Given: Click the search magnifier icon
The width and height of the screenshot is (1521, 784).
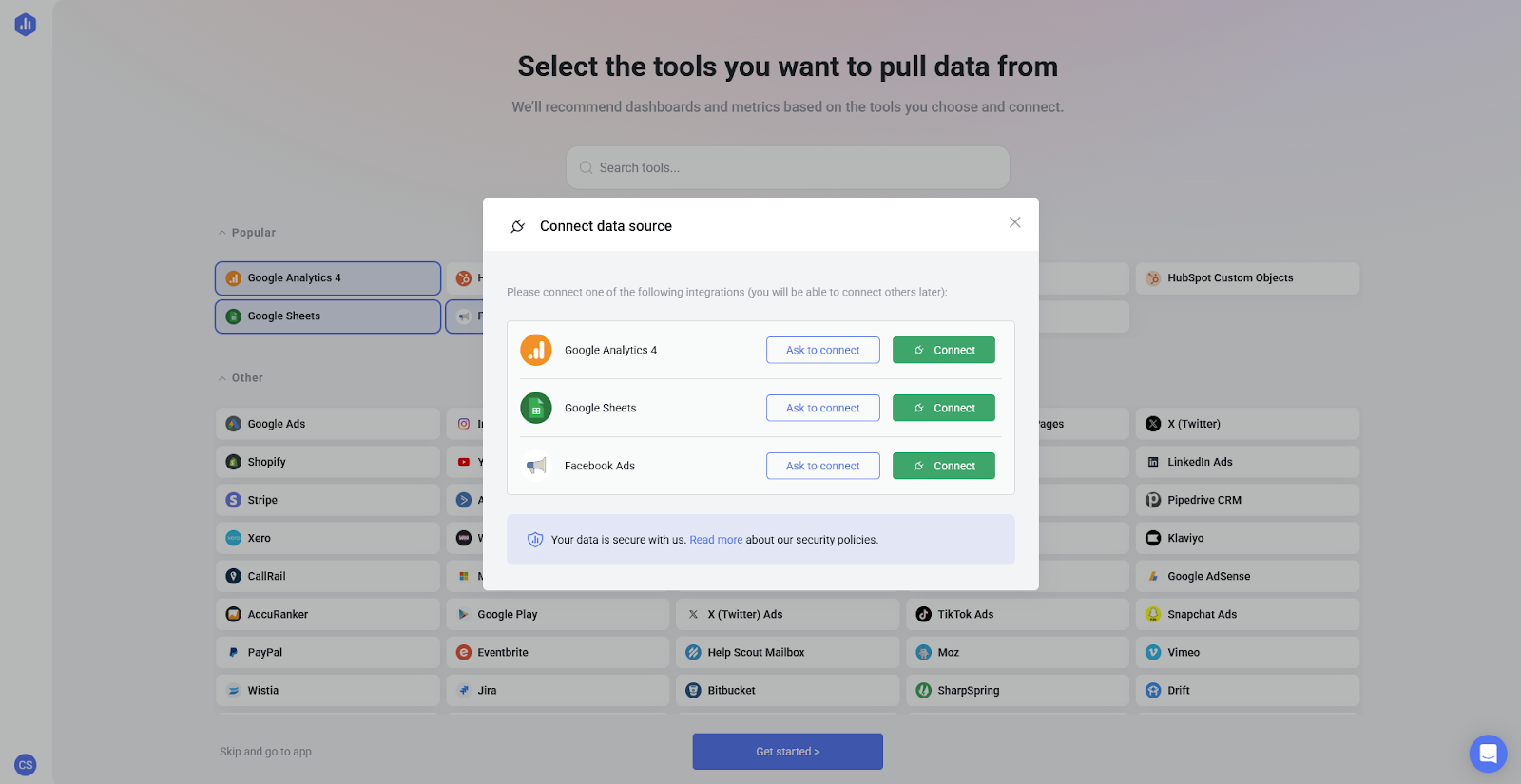Looking at the screenshot, I should pos(587,167).
